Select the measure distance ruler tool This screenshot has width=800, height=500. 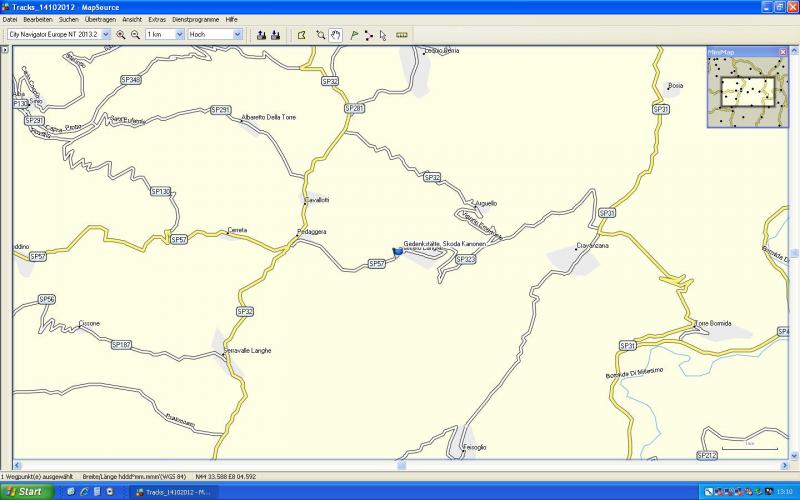coord(402,34)
